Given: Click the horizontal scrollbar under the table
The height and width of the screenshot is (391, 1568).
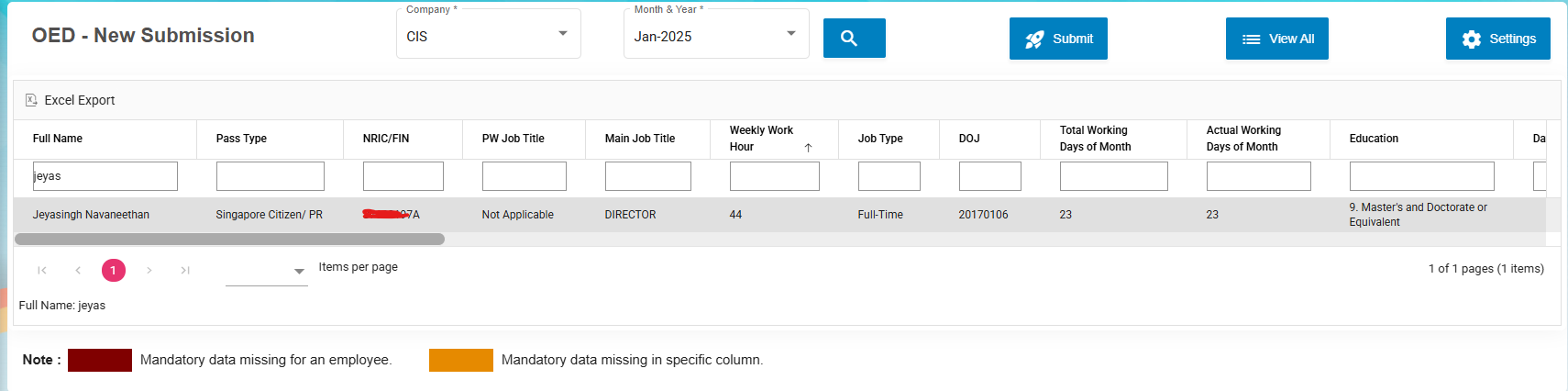Looking at the screenshot, I should pos(229,239).
